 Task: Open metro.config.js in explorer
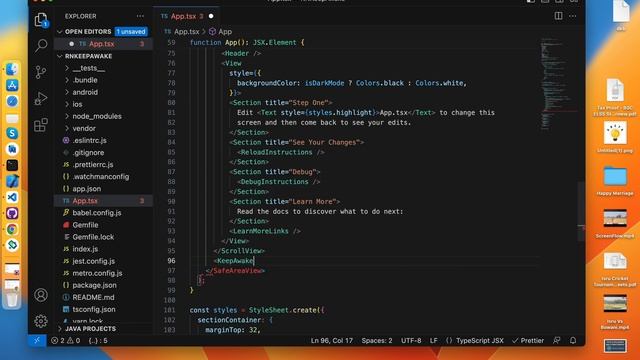[97, 273]
